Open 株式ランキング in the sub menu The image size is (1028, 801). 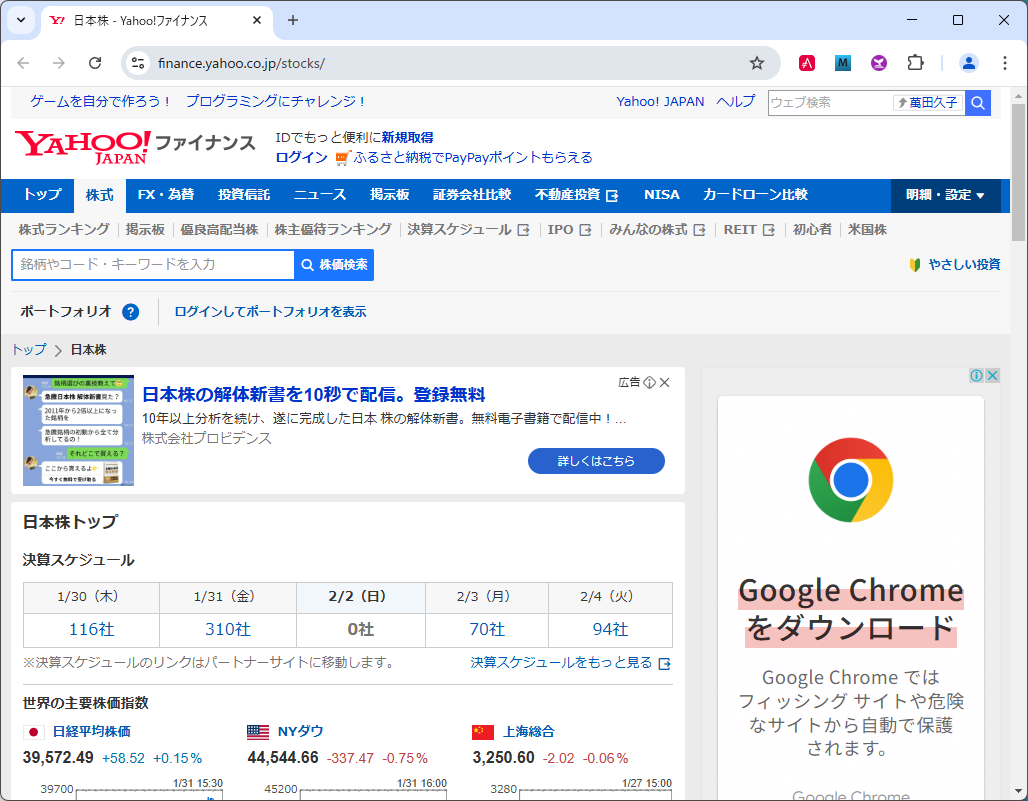click(x=64, y=229)
